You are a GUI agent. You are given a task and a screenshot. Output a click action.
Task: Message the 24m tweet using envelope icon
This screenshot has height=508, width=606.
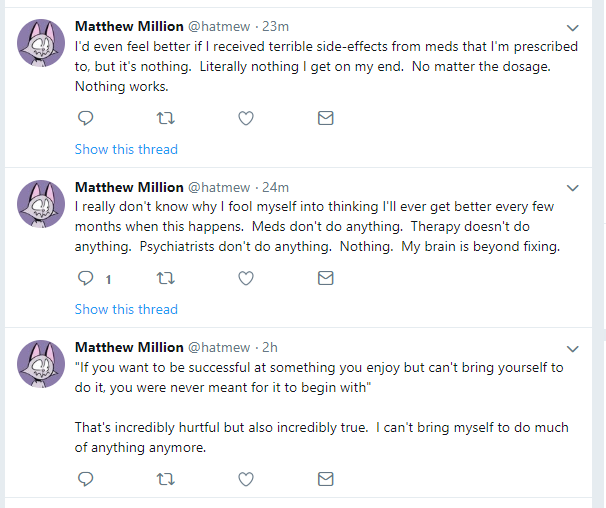(x=325, y=278)
